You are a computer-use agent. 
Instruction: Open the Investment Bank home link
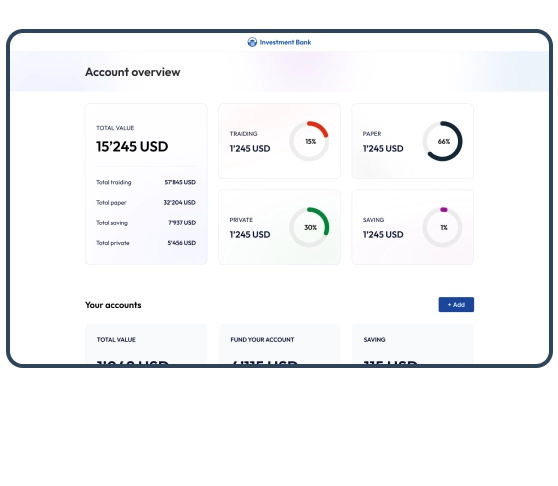279,42
